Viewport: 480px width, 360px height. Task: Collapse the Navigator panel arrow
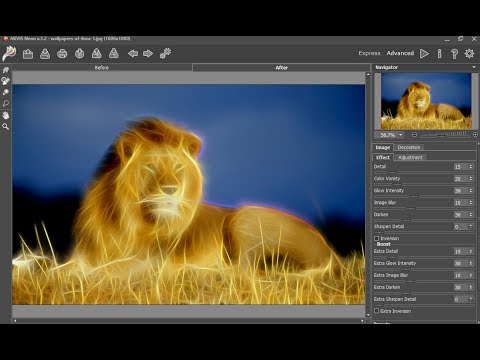pyautogui.click(x=474, y=67)
